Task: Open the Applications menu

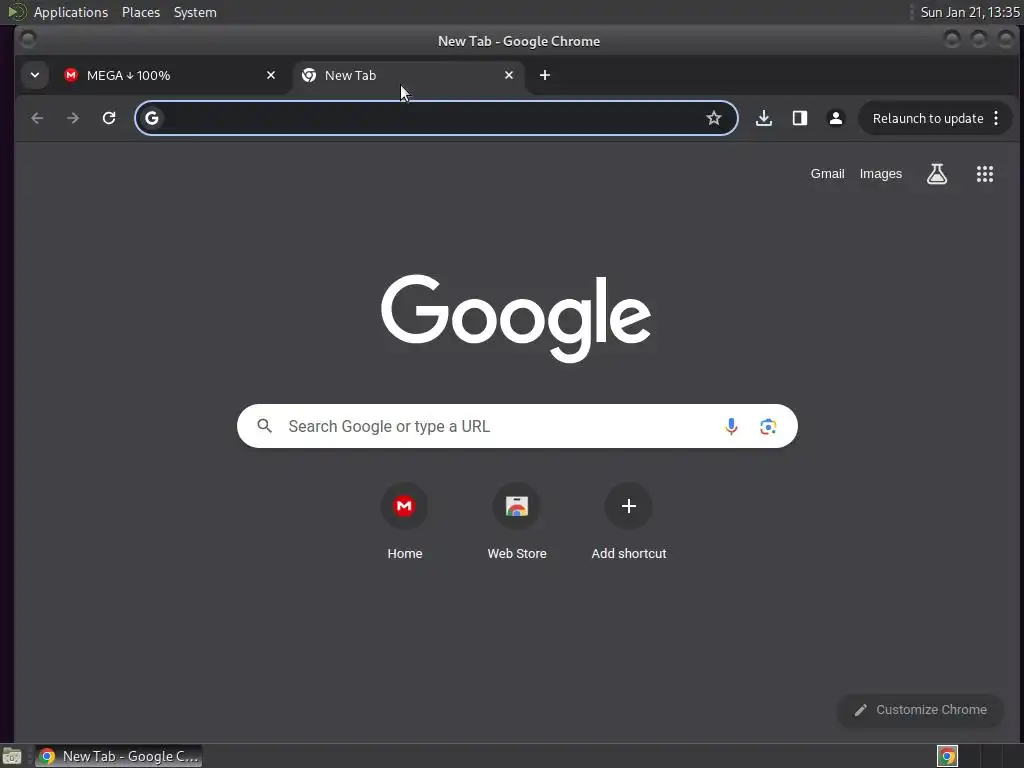Action: tap(71, 12)
